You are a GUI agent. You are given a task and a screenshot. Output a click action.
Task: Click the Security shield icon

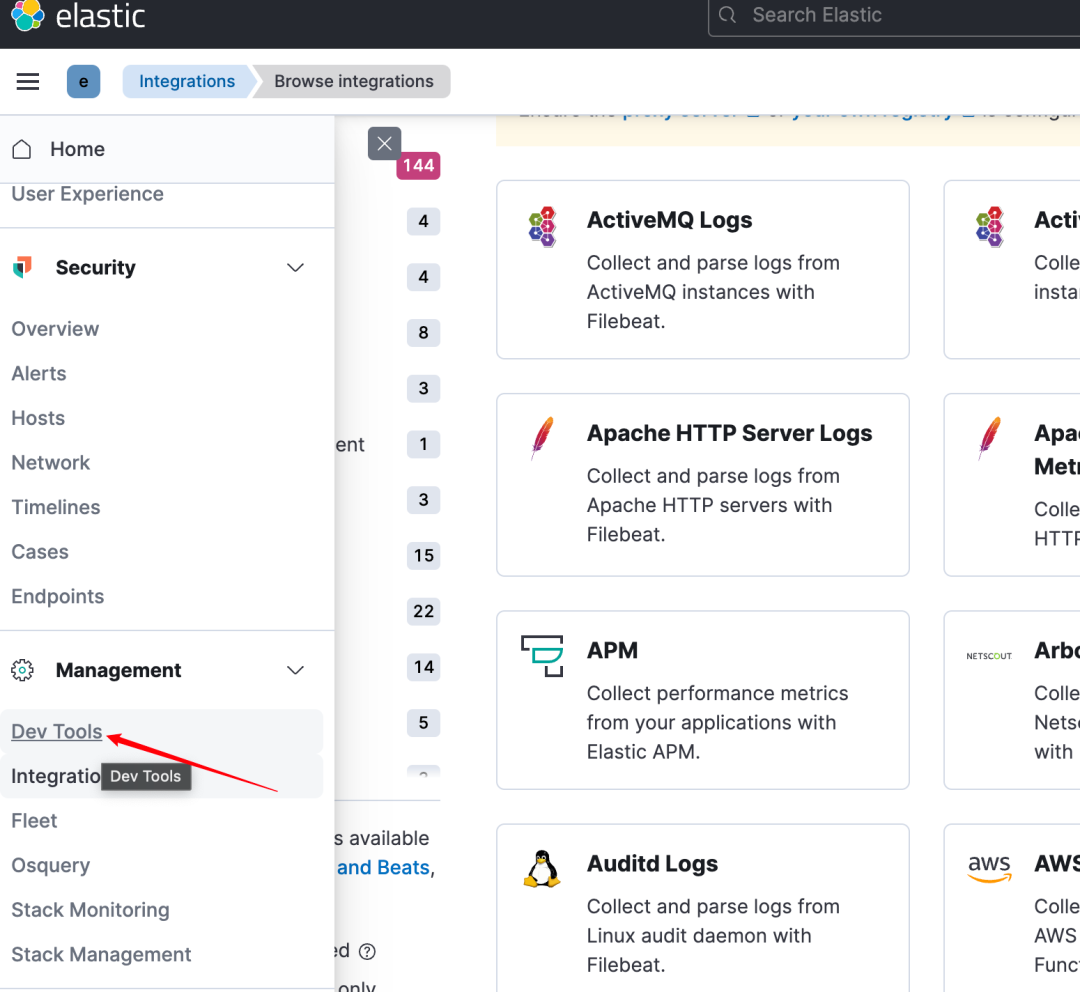point(23,267)
